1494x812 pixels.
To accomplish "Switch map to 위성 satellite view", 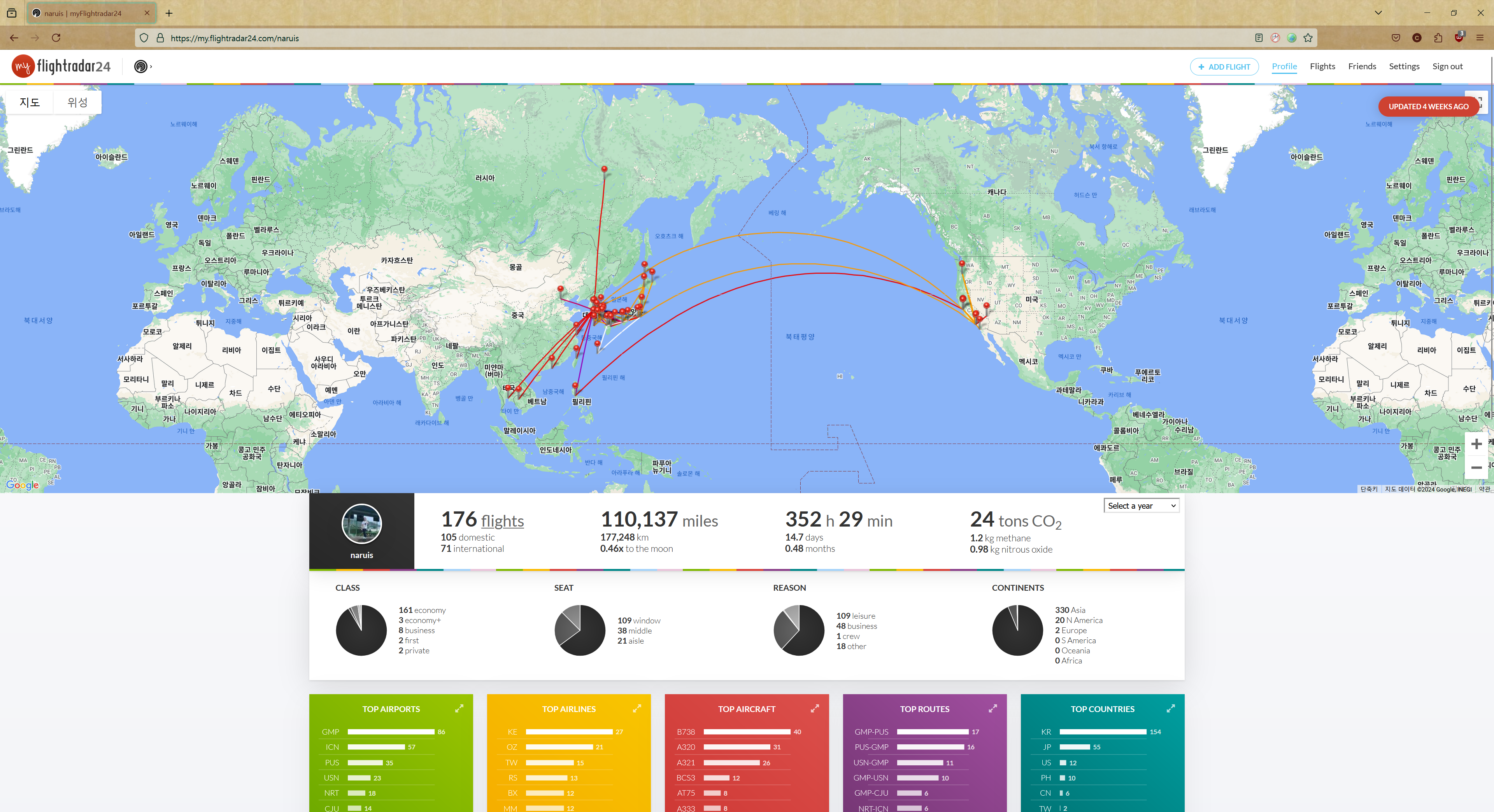I will click(x=77, y=103).
